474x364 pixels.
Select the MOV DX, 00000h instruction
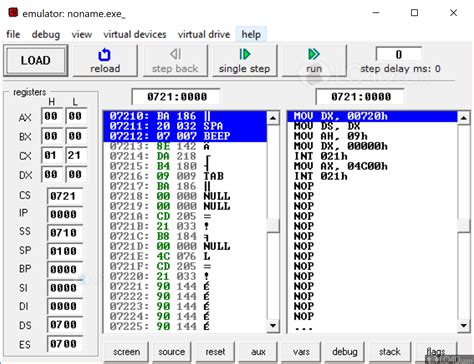(372, 146)
